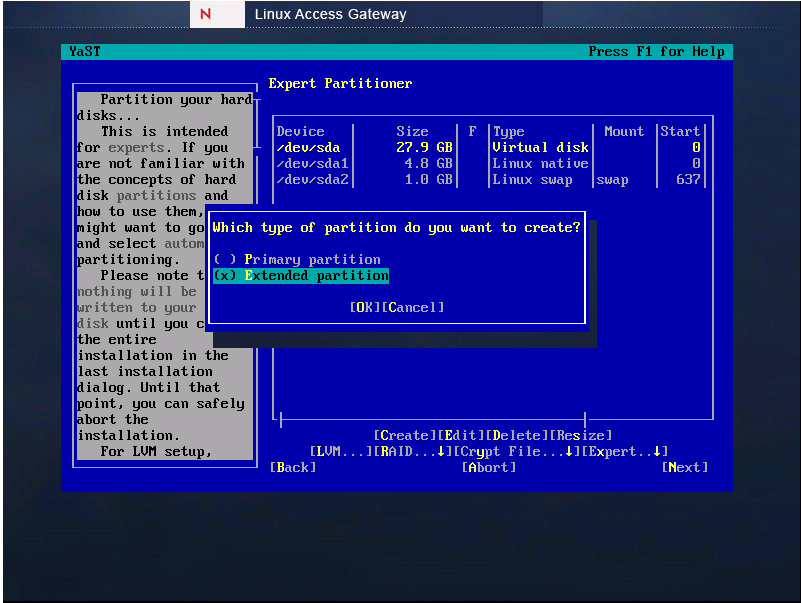Proceed with the Next button
The image size is (801, 603).
(685, 467)
